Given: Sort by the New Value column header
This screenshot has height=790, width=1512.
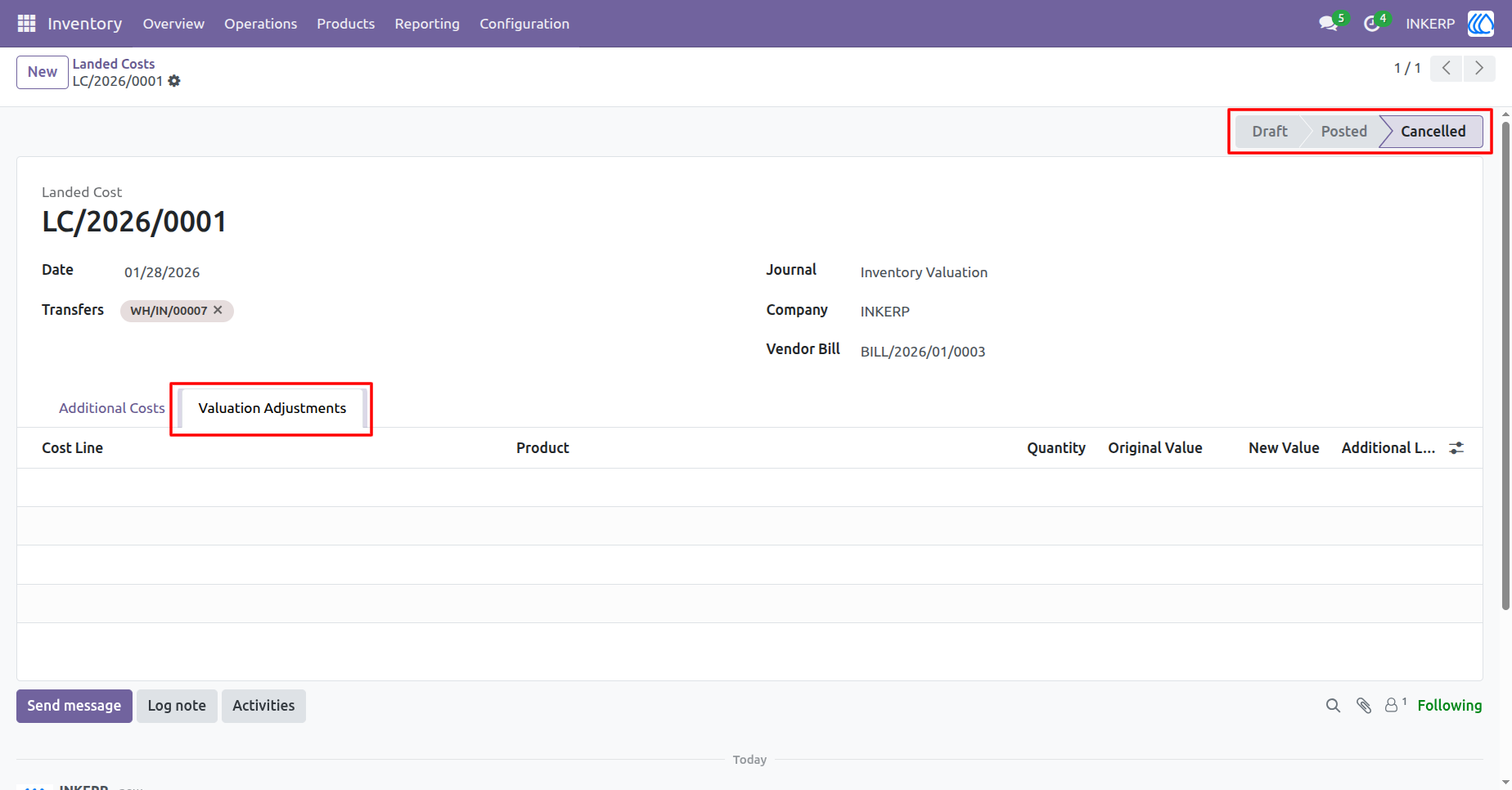Looking at the screenshot, I should tap(1284, 448).
